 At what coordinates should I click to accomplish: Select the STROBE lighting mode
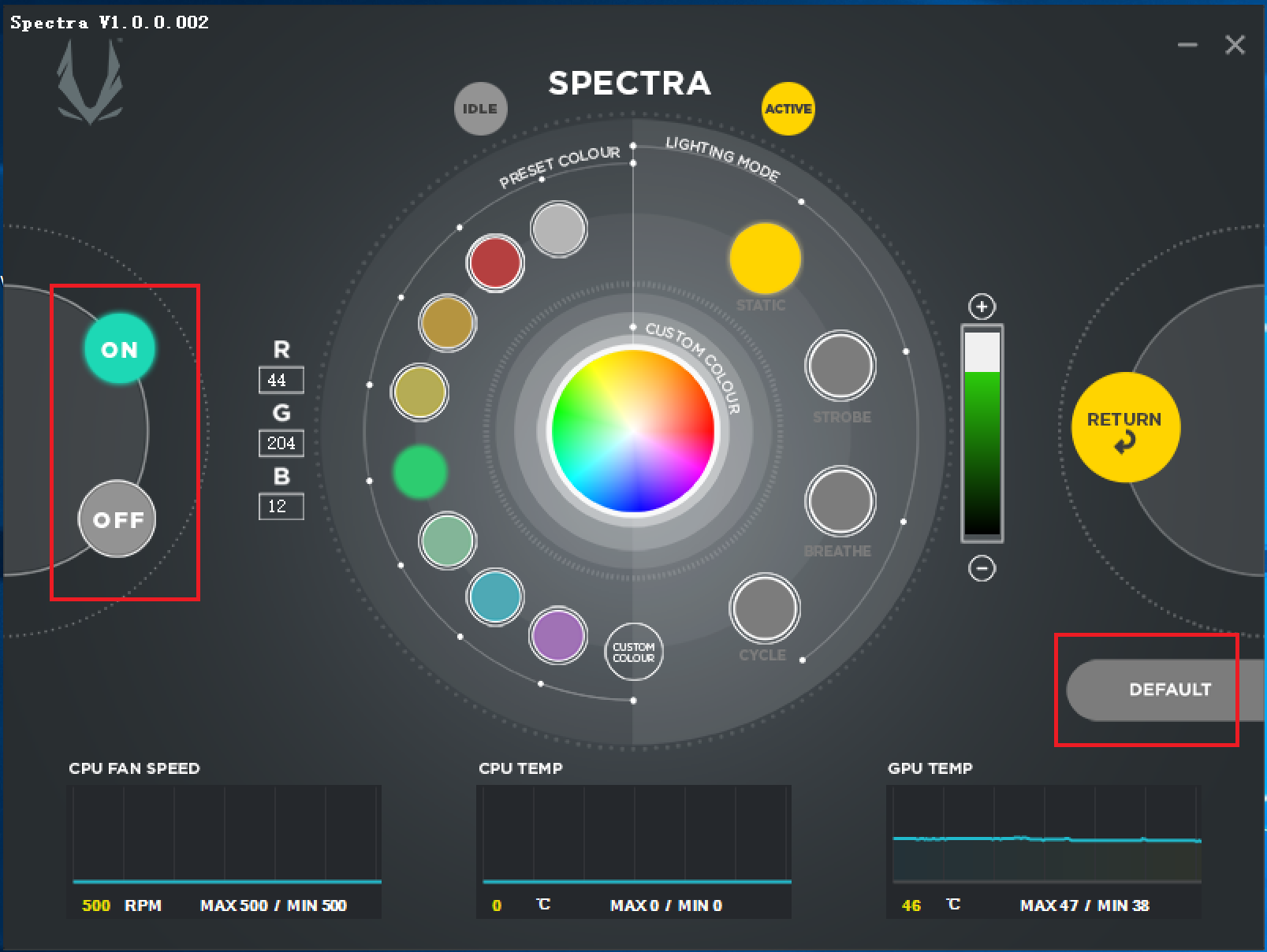pyautogui.click(x=840, y=366)
